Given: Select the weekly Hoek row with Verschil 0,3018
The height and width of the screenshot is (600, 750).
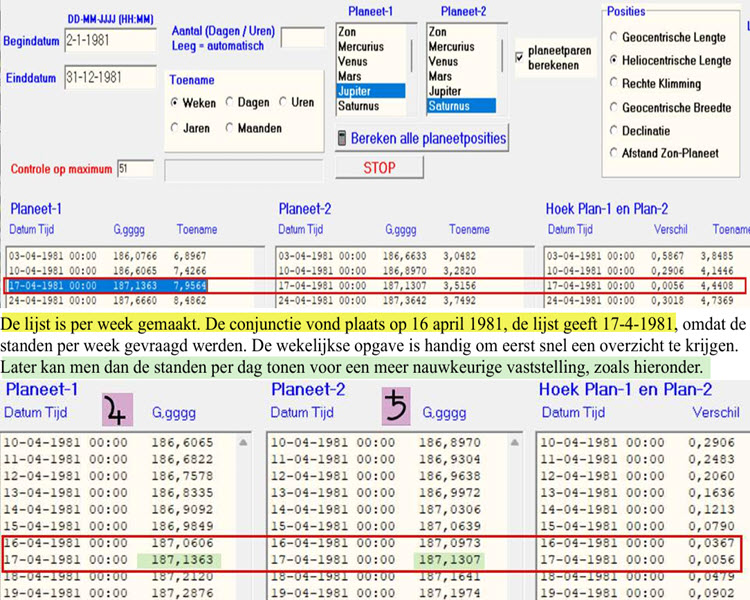Looking at the screenshot, I should click(x=640, y=300).
